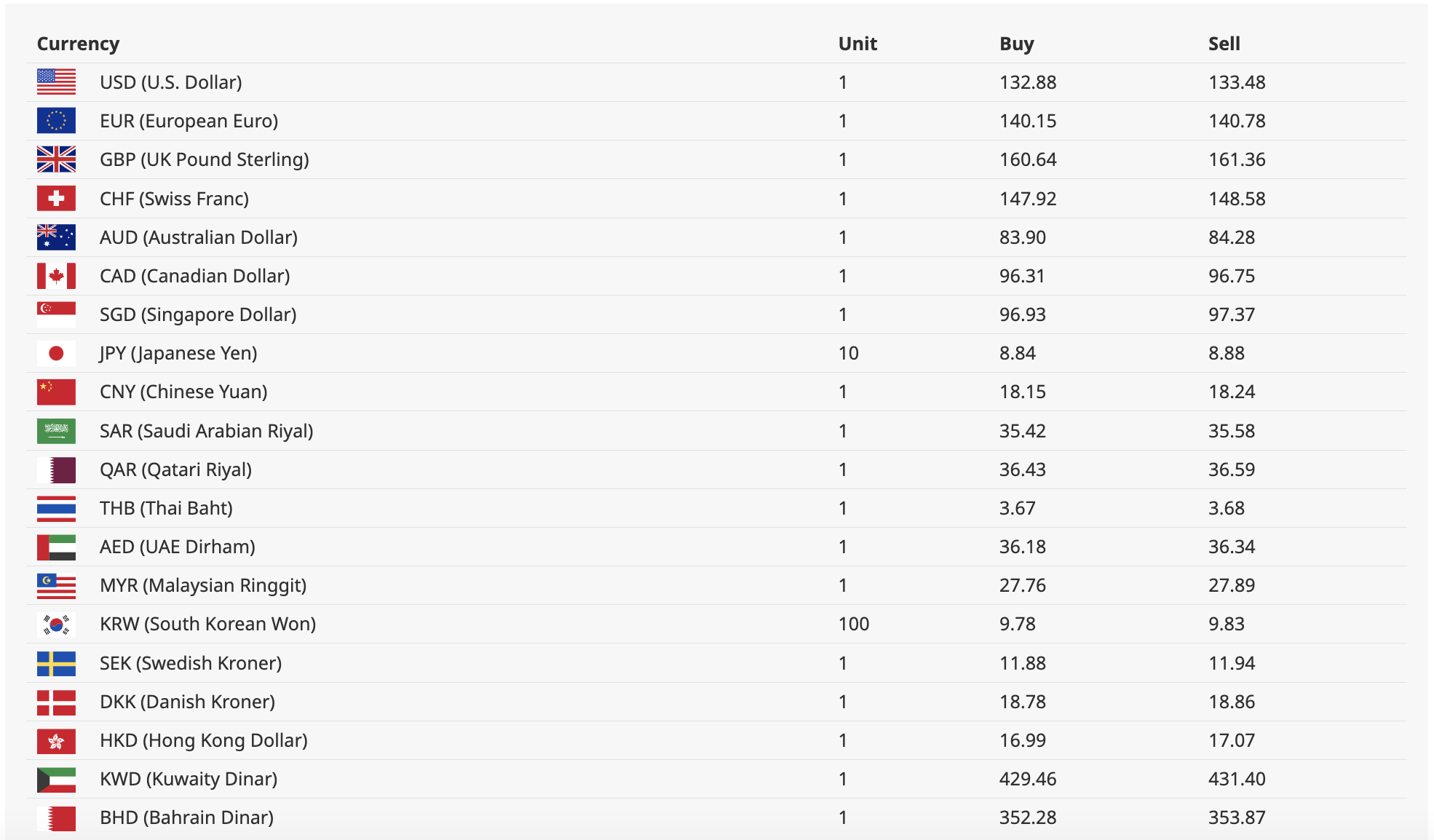Click the Kuwait flag icon
Viewport: 1434px width, 840px height.
(56, 779)
